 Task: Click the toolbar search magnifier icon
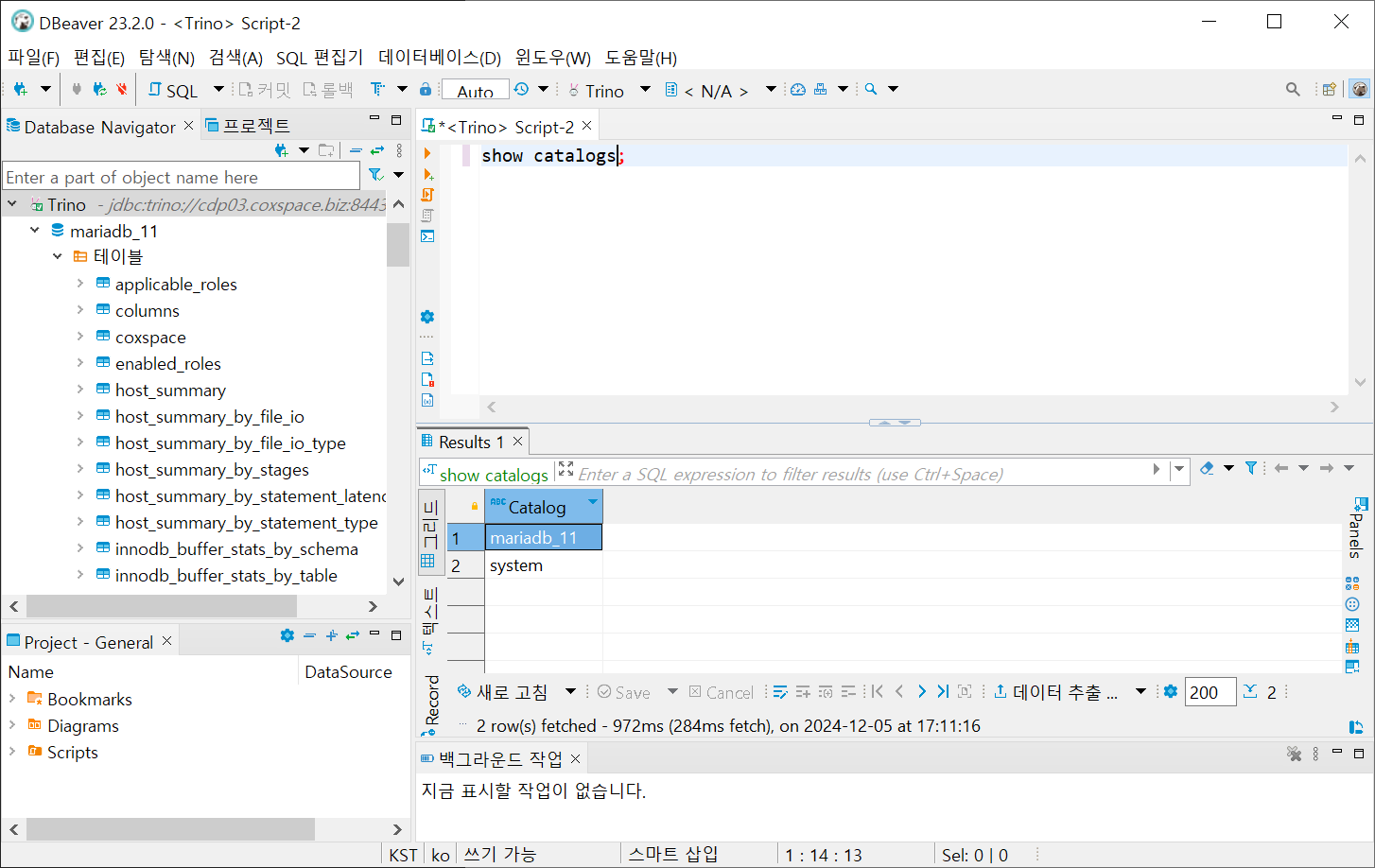point(1292,89)
